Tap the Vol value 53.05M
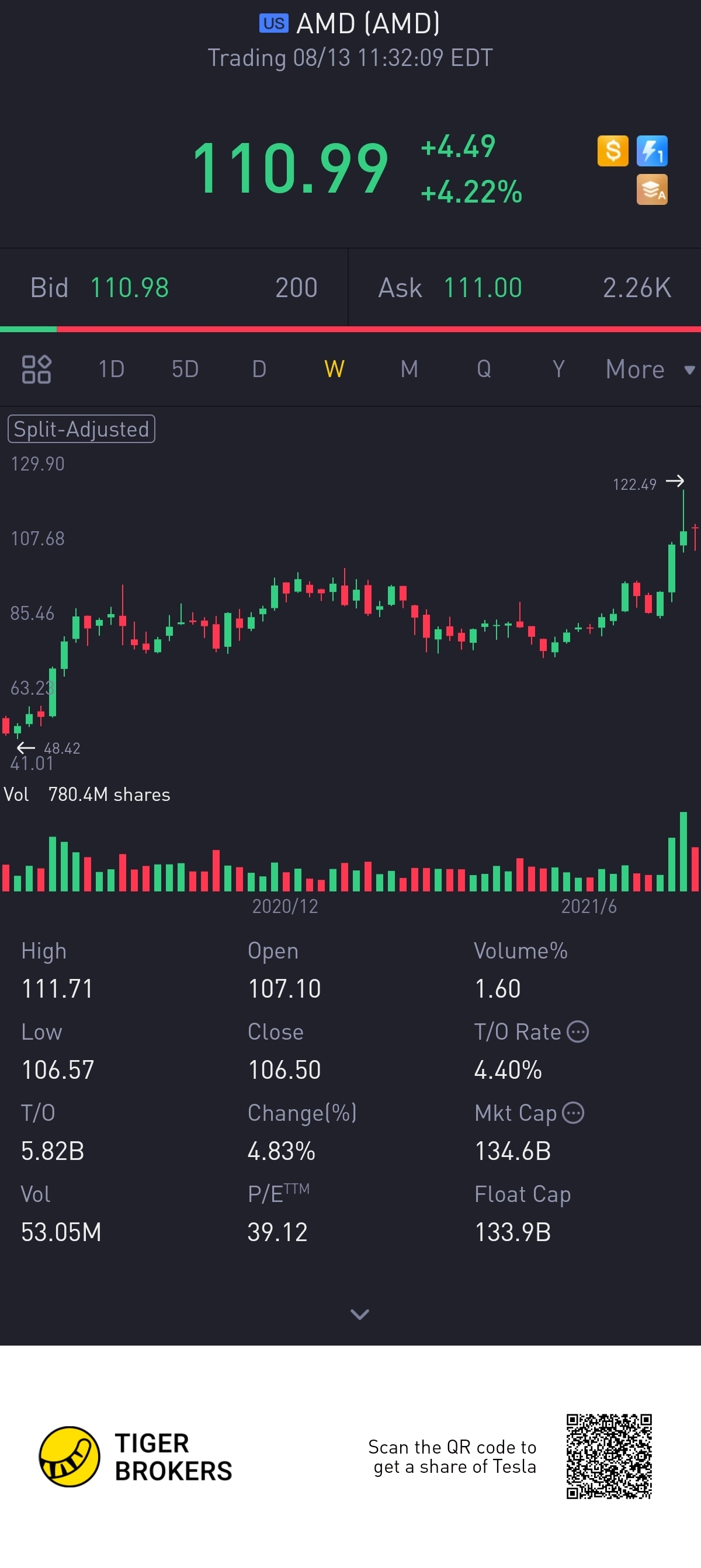This screenshot has height=1568, width=701. 61,1232
